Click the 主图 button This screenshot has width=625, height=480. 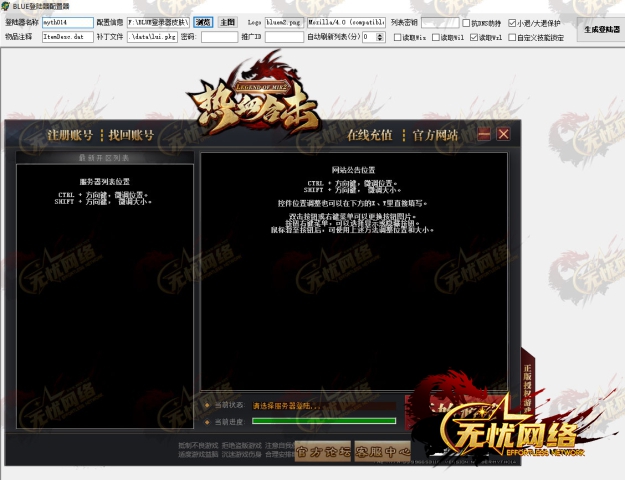(228, 22)
